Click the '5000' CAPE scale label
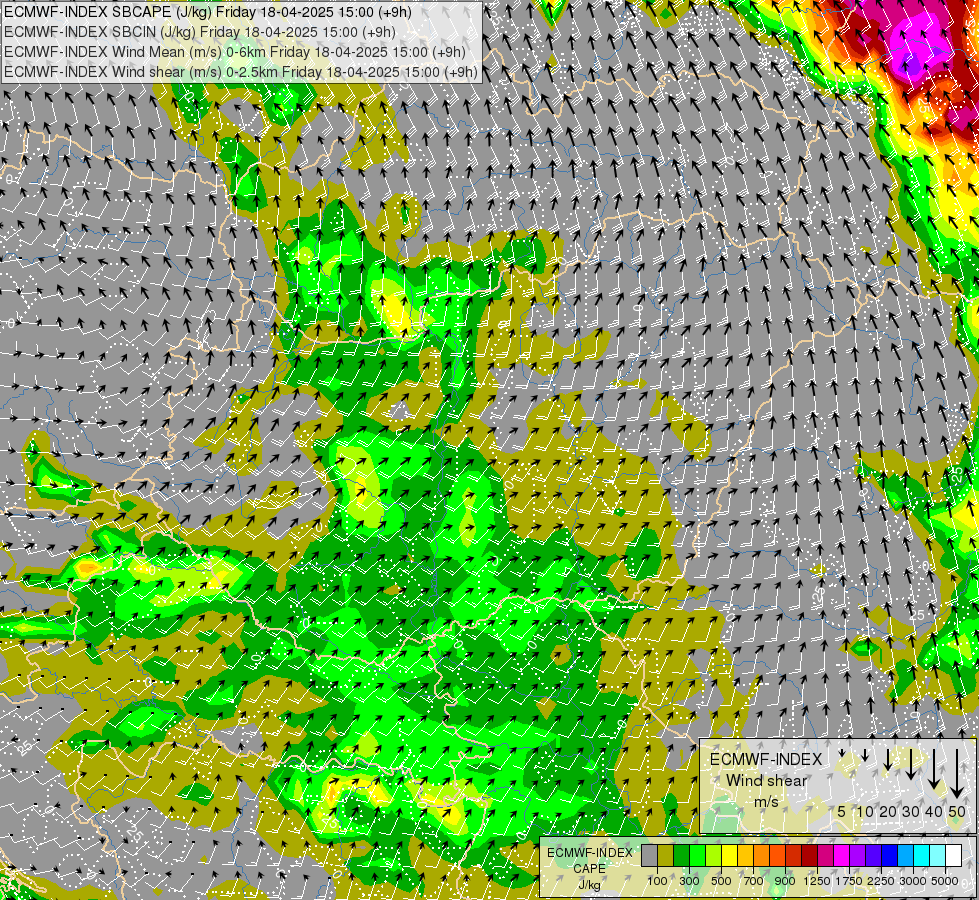 [945, 881]
